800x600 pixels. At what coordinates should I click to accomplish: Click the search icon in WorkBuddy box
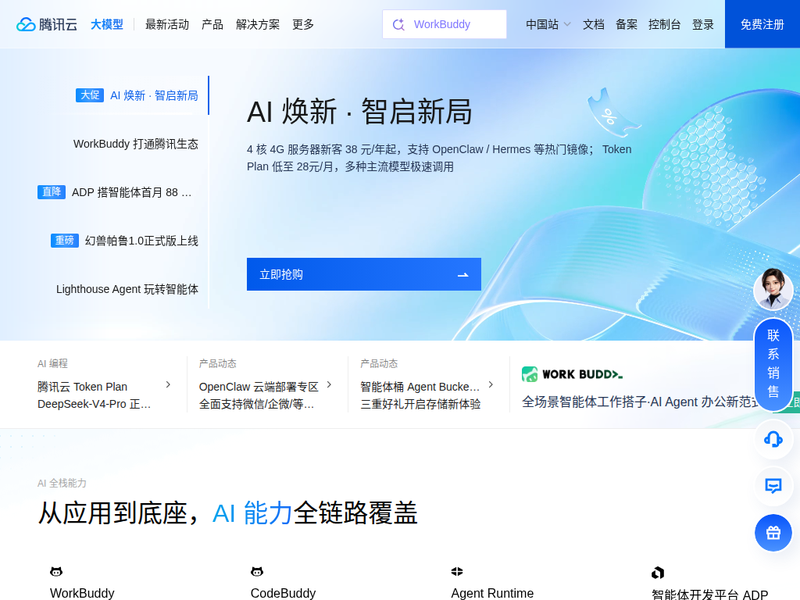click(398, 24)
